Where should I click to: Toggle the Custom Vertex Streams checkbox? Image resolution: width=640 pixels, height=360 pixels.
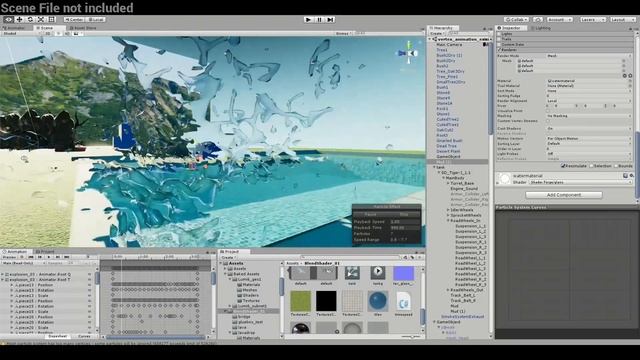[x=549, y=121]
